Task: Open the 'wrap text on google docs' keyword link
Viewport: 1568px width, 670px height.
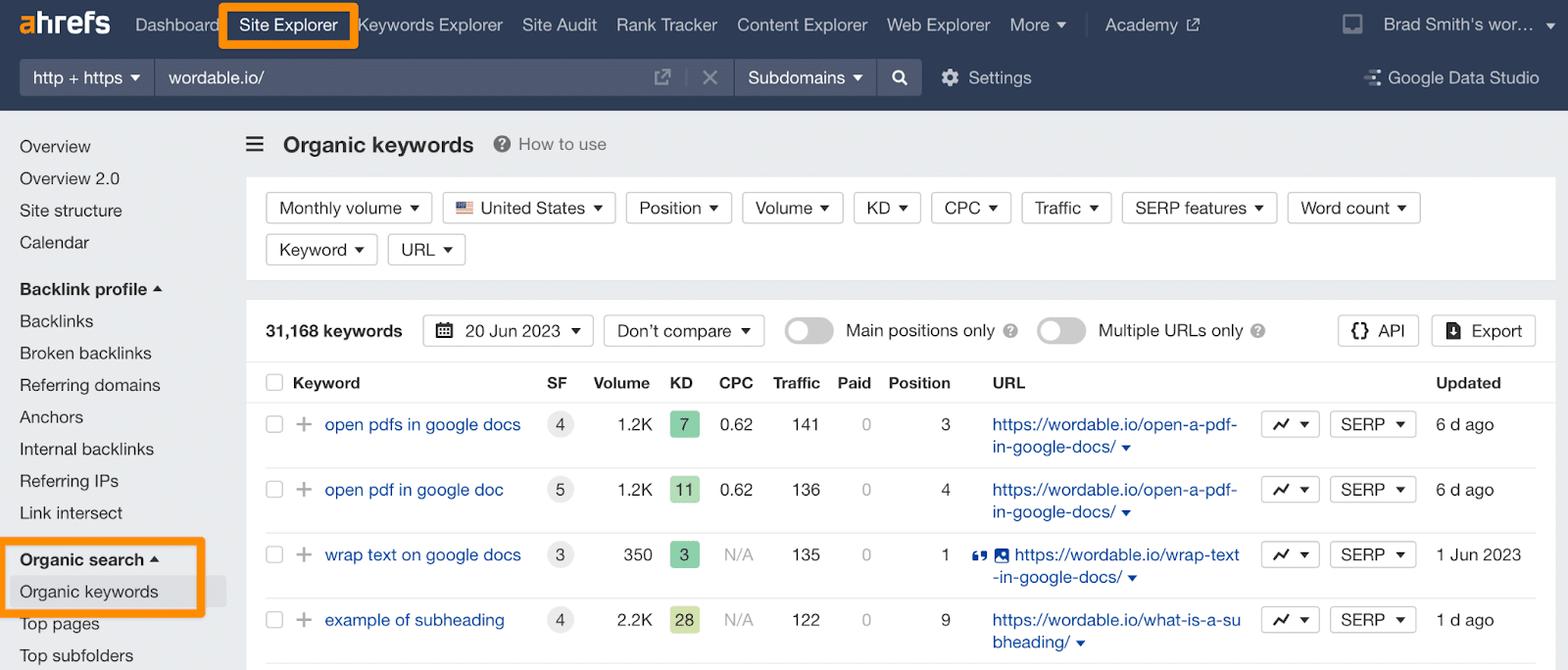Action: point(422,555)
